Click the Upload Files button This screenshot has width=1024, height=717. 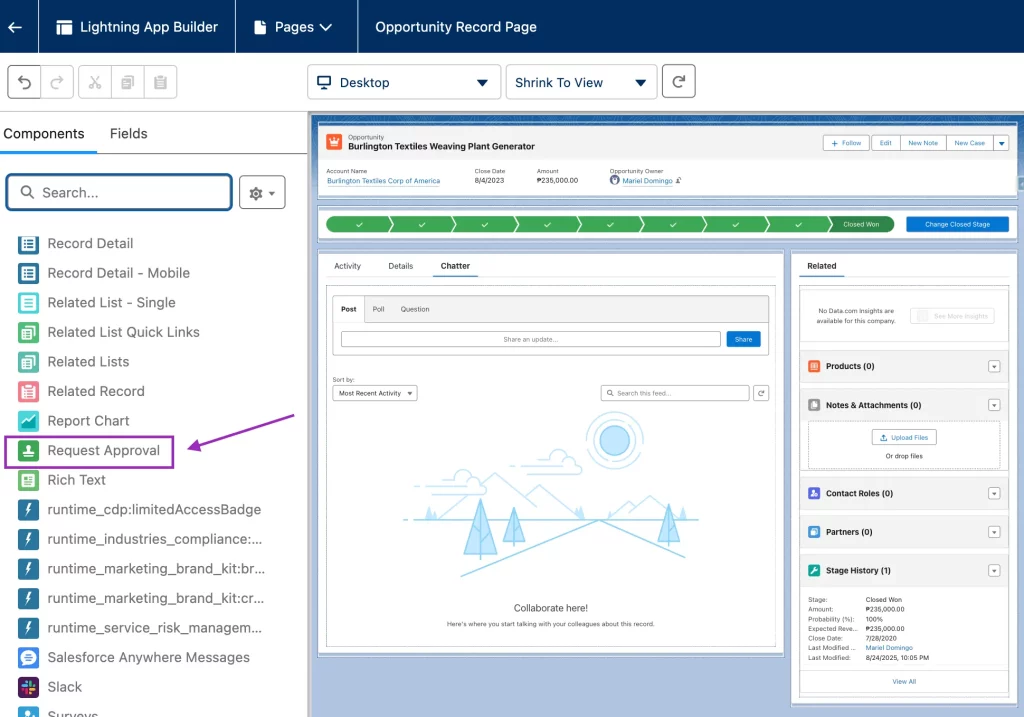[x=904, y=438]
